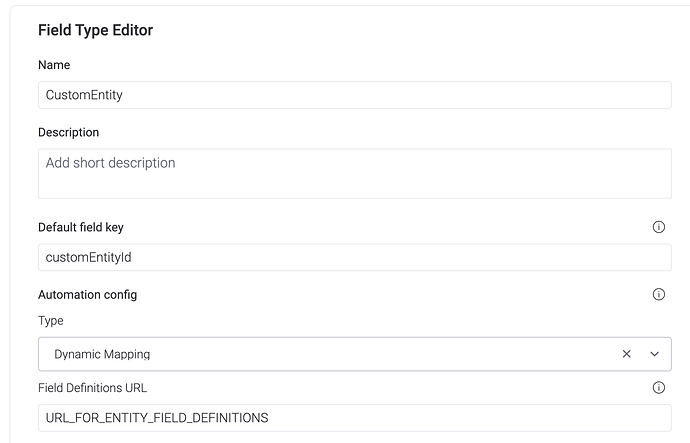690x443 pixels.
Task: Click the Field Definitions URL label text
Action: click(92, 387)
